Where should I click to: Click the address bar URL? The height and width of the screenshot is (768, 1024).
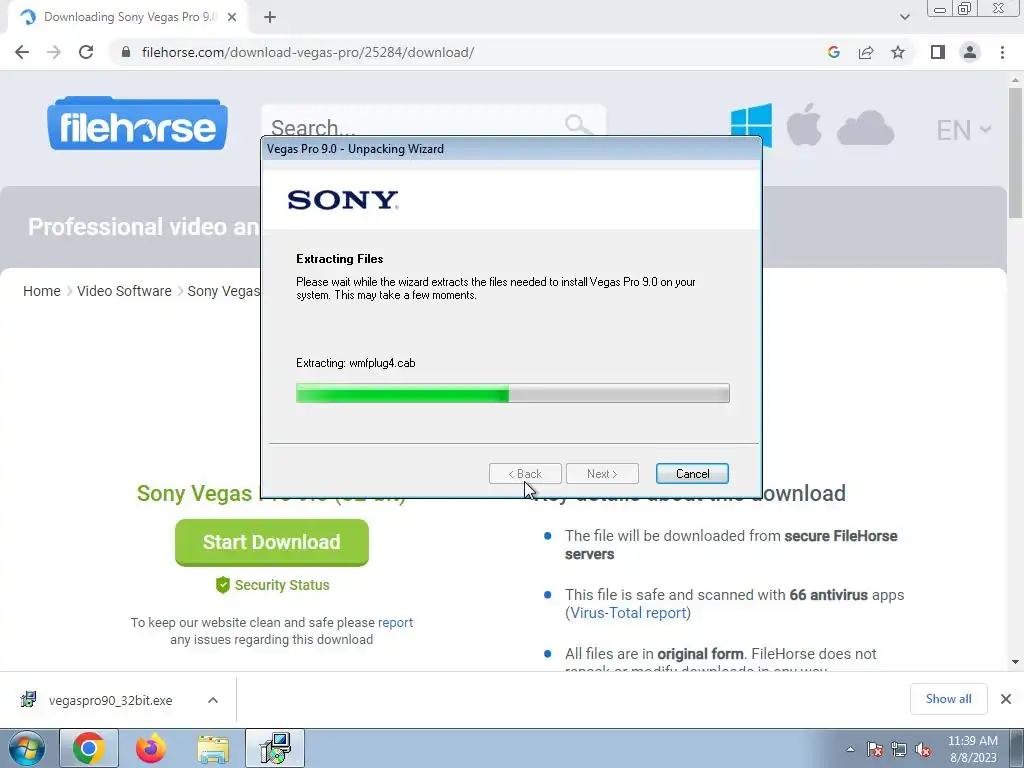tap(308, 52)
